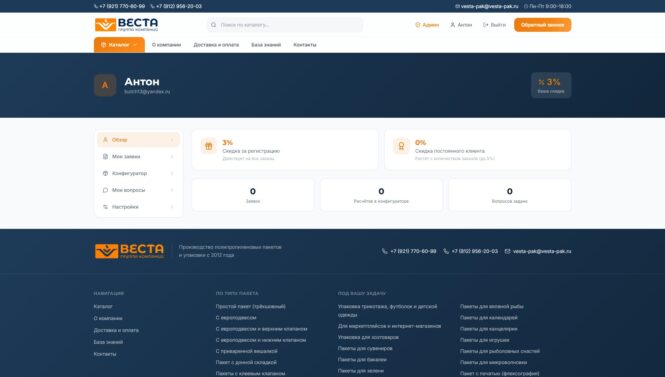Click the percent icon in the discount badge
This screenshot has width=665, height=377.
point(541,82)
